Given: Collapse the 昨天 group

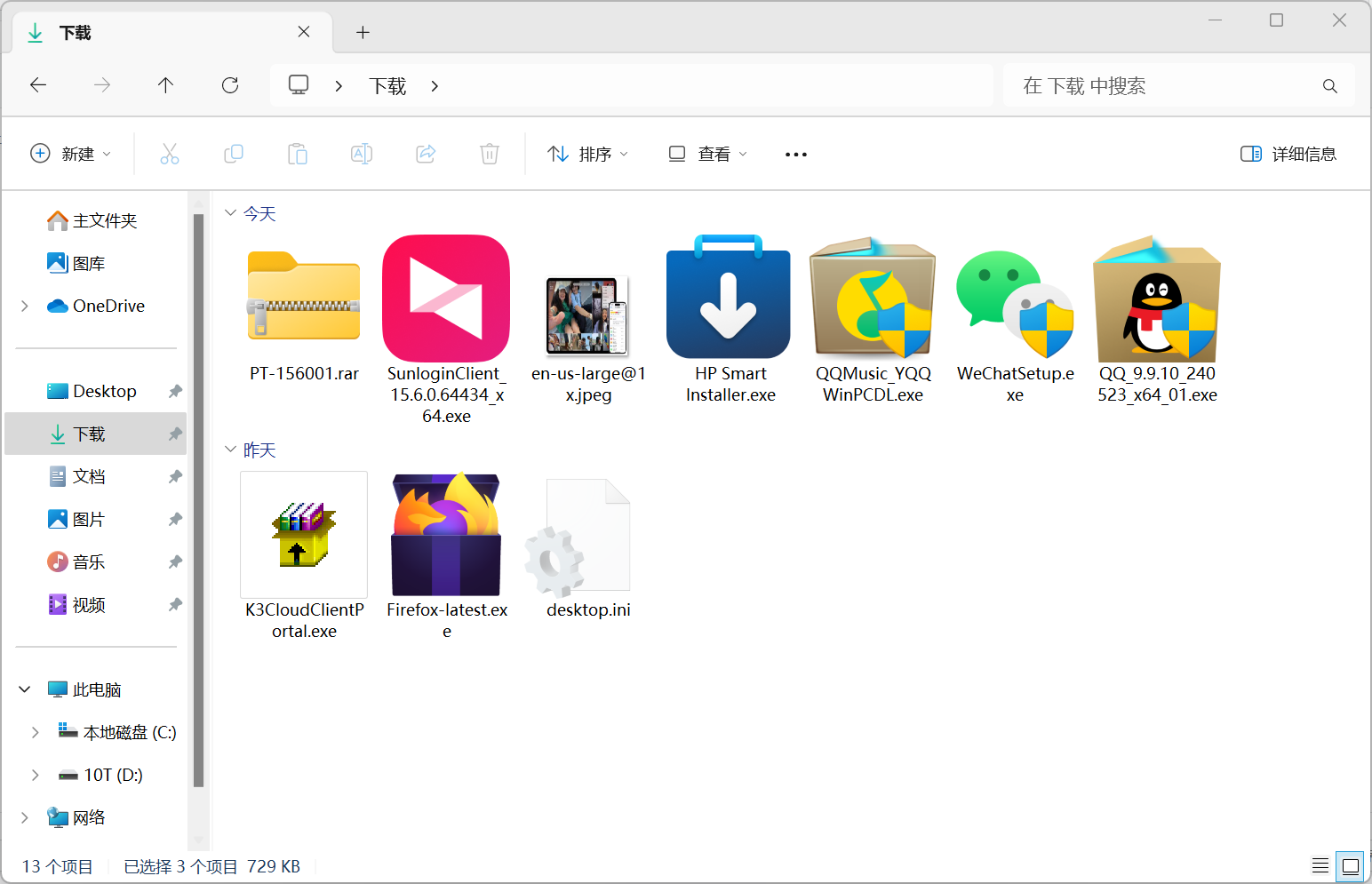Looking at the screenshot, I should click(x=230, y=450).
